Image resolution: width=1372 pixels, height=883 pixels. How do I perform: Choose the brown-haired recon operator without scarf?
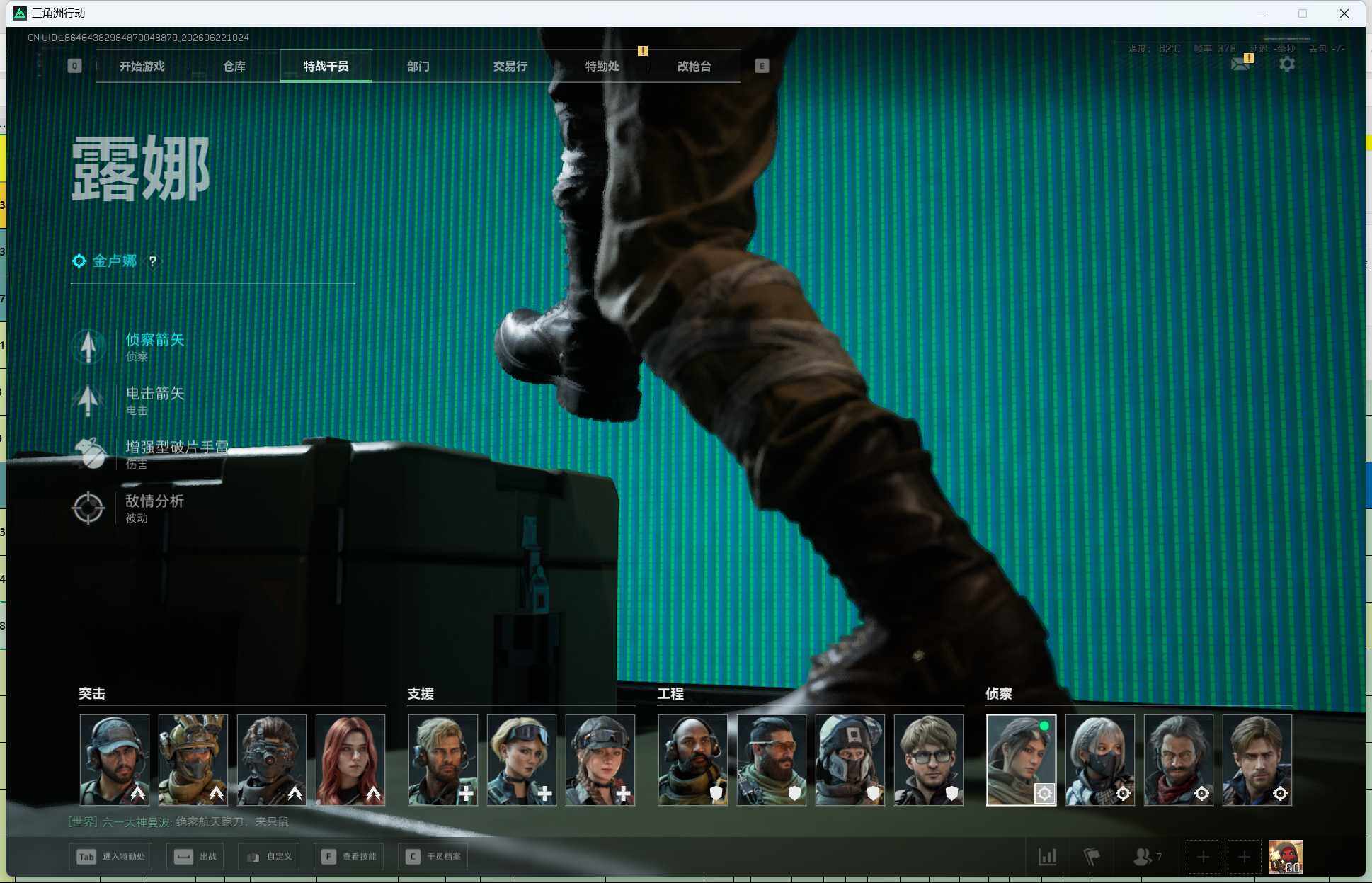pos(1257,760)
